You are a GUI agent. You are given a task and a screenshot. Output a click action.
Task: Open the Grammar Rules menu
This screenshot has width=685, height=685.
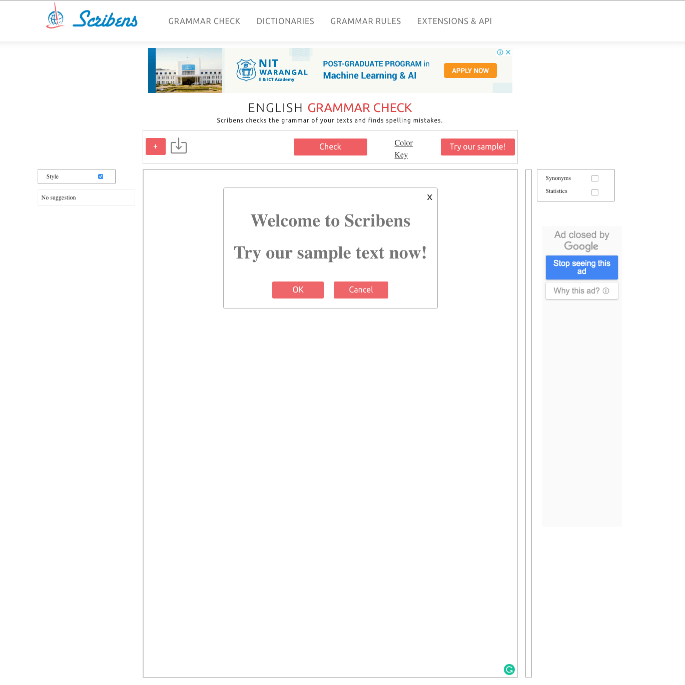pyautogui.click(x=365, y=21)
